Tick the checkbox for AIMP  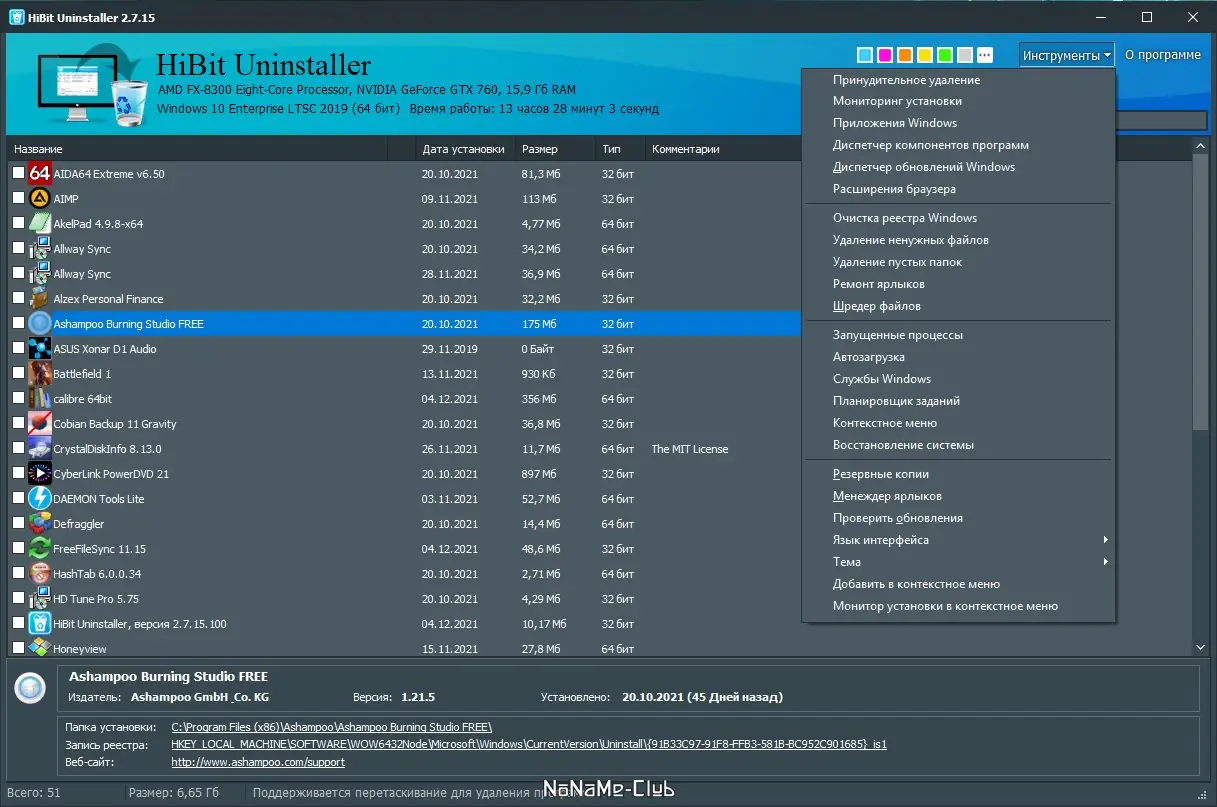click(18, 198)
